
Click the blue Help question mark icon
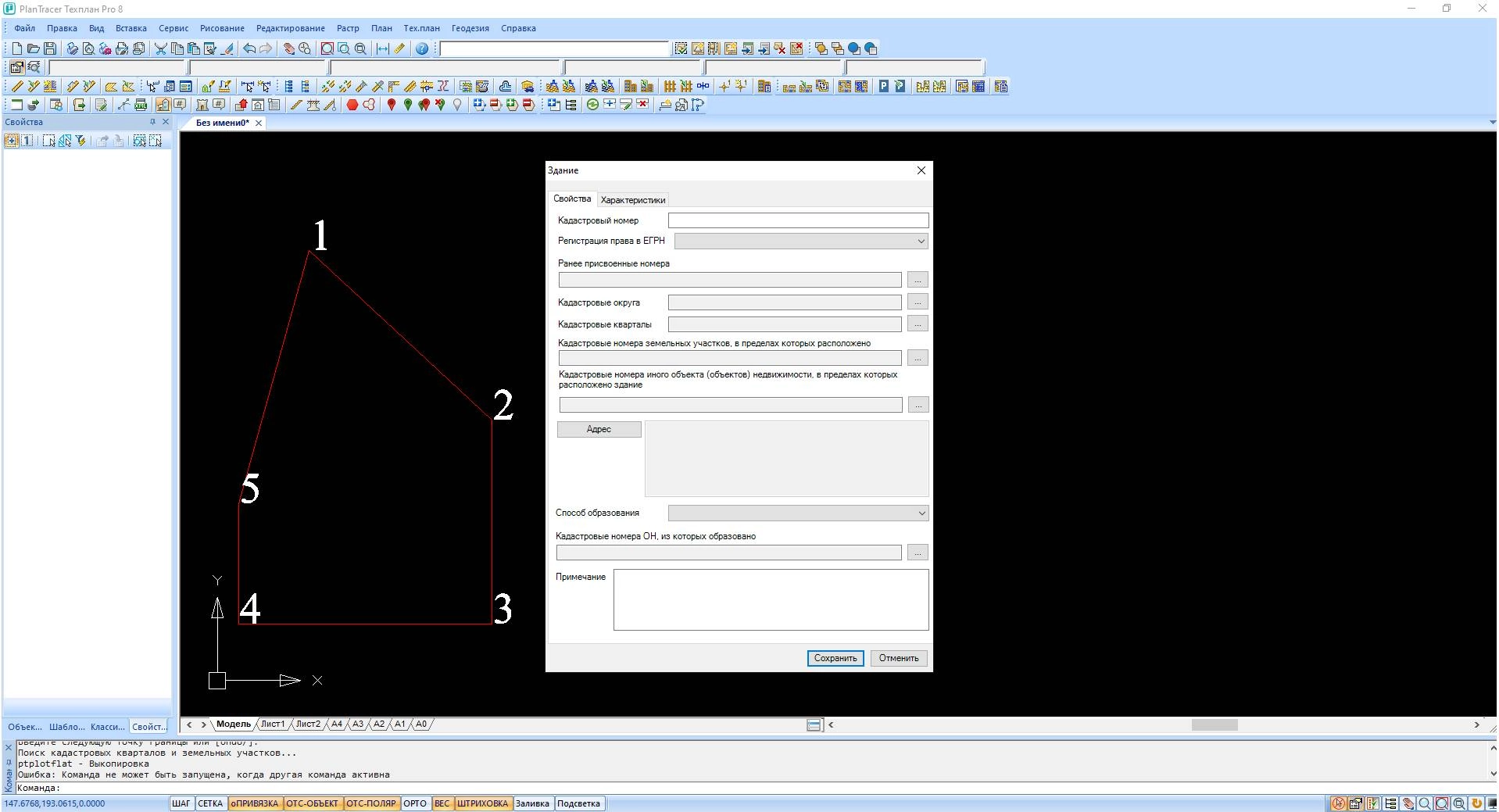click(422, 48)
